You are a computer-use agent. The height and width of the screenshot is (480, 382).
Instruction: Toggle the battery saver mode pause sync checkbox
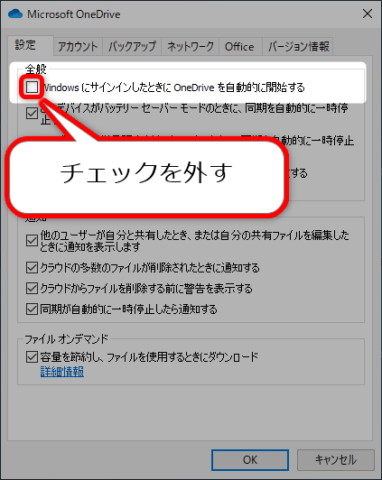click(x=32, y=114)
